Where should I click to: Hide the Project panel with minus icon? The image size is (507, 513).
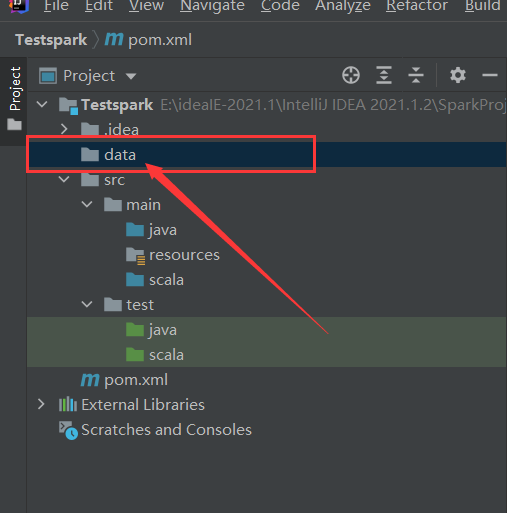pyautogui.click(x=490, y=75)
